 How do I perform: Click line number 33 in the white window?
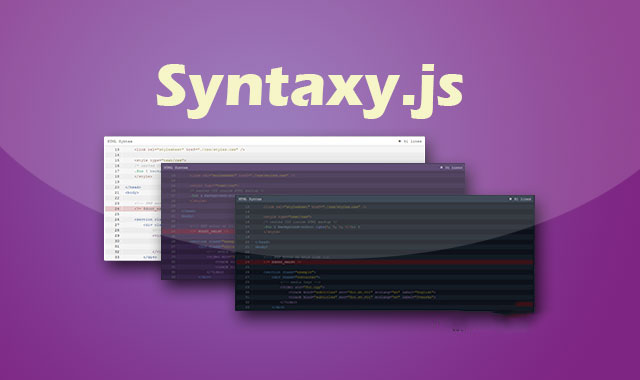117,257
